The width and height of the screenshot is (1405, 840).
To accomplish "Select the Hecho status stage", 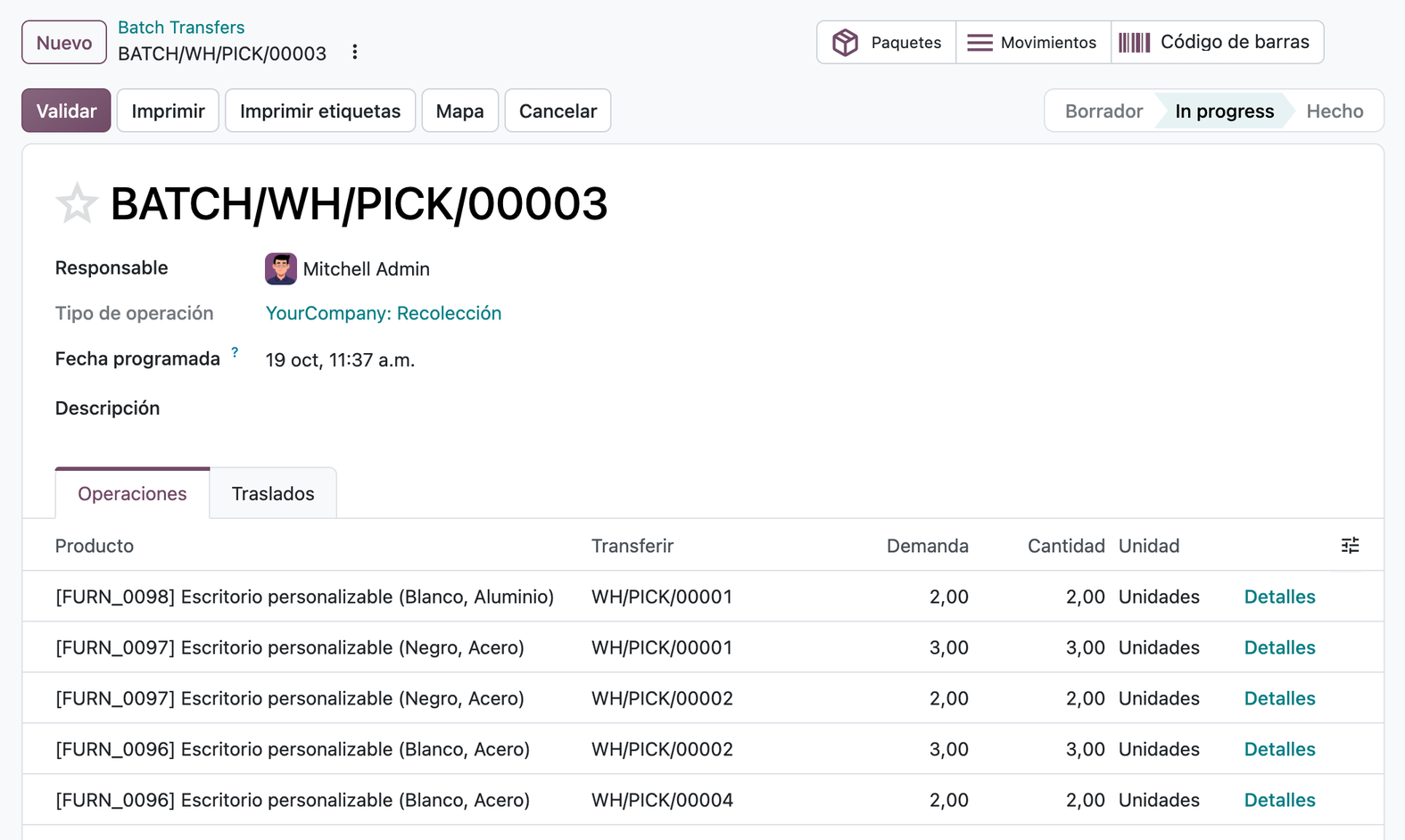I will [1335, 111].
